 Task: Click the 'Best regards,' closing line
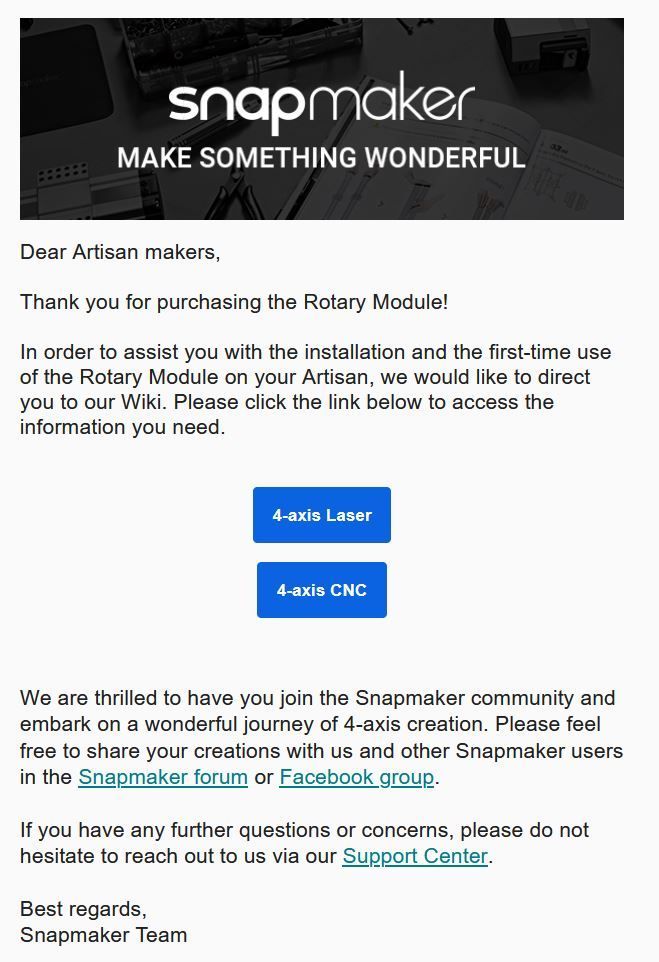pos(83,909)
